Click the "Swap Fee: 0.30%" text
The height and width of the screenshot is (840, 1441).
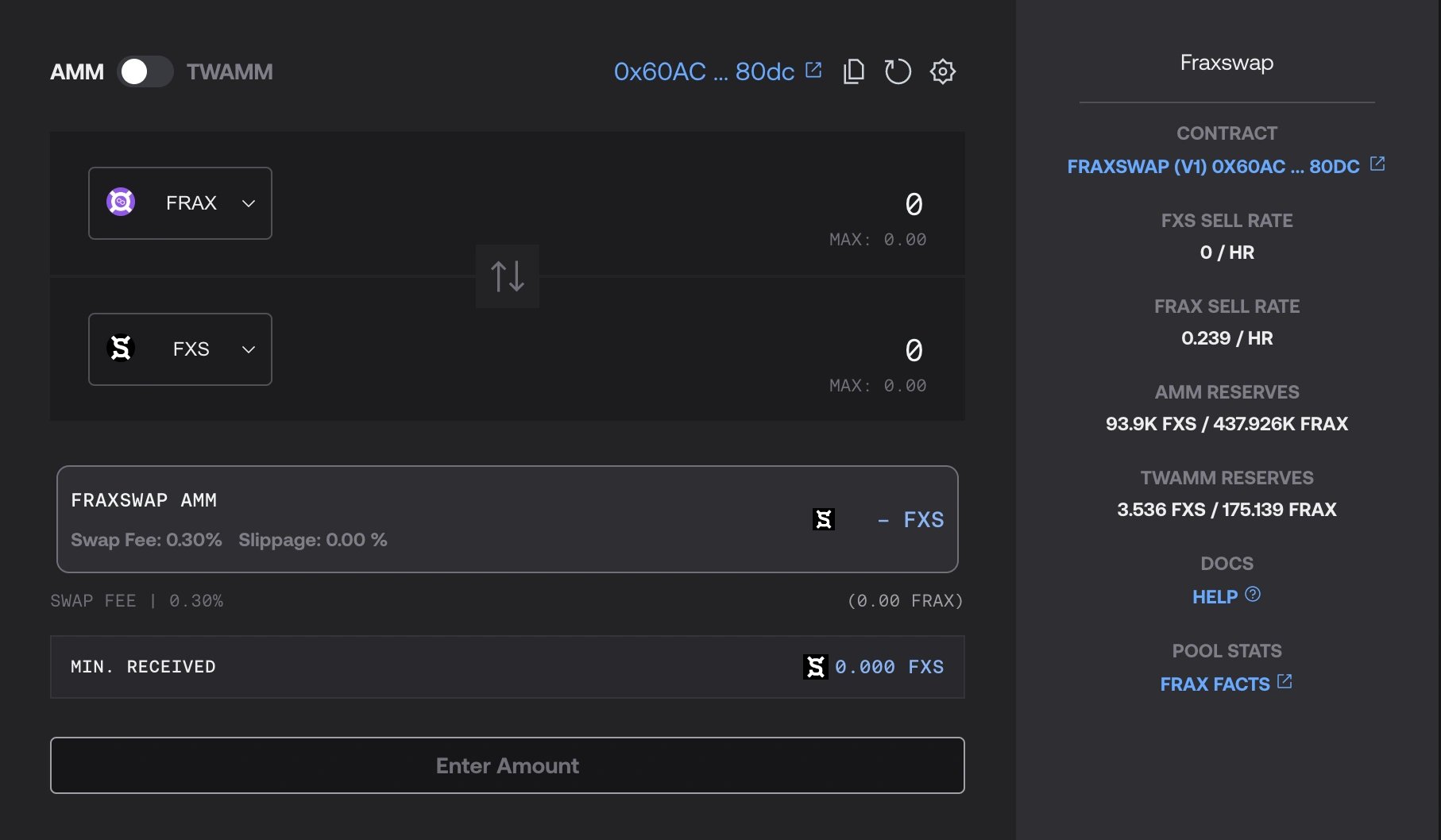tap(146, 540)
